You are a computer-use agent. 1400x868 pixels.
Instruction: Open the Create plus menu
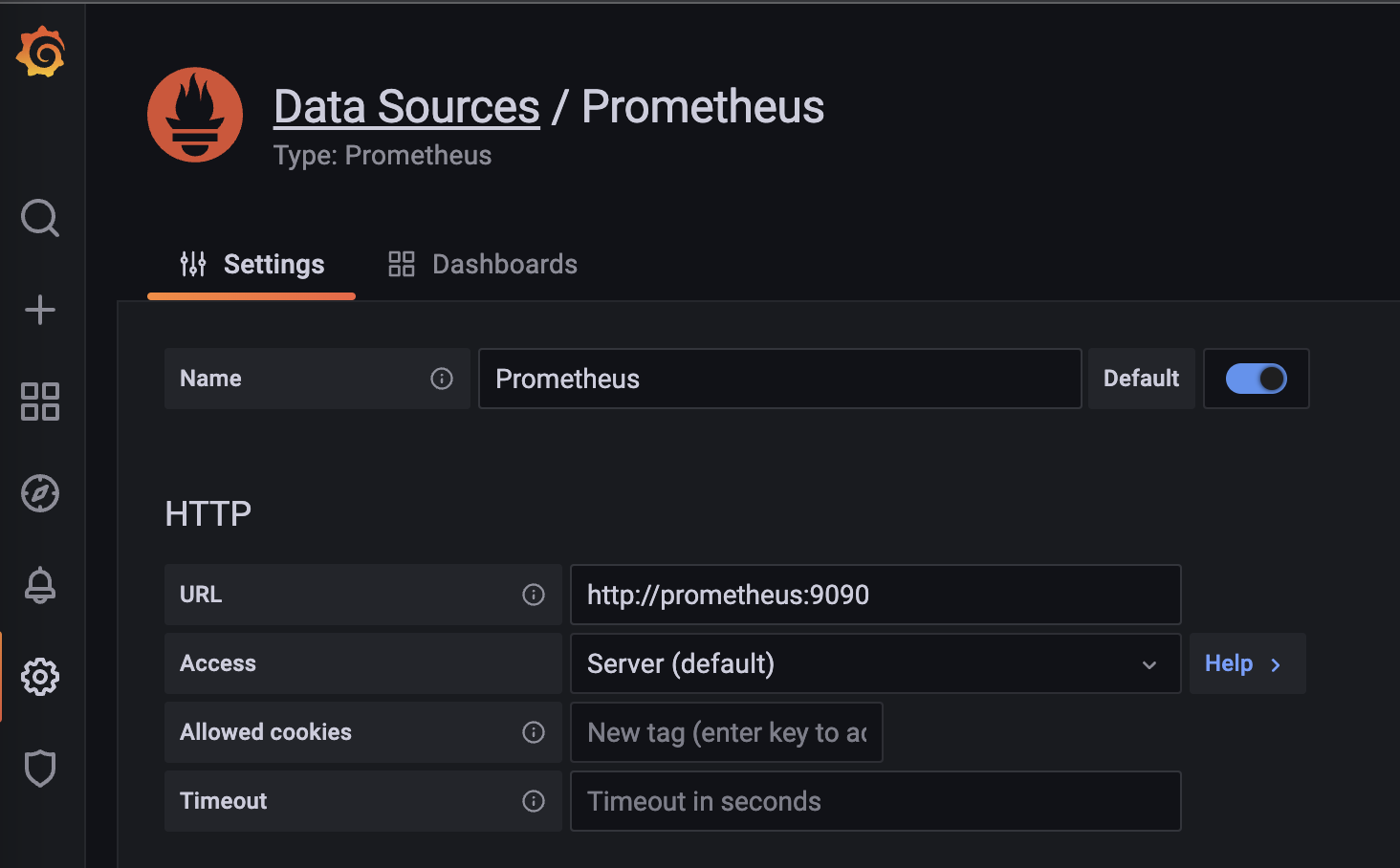point(40,310)
